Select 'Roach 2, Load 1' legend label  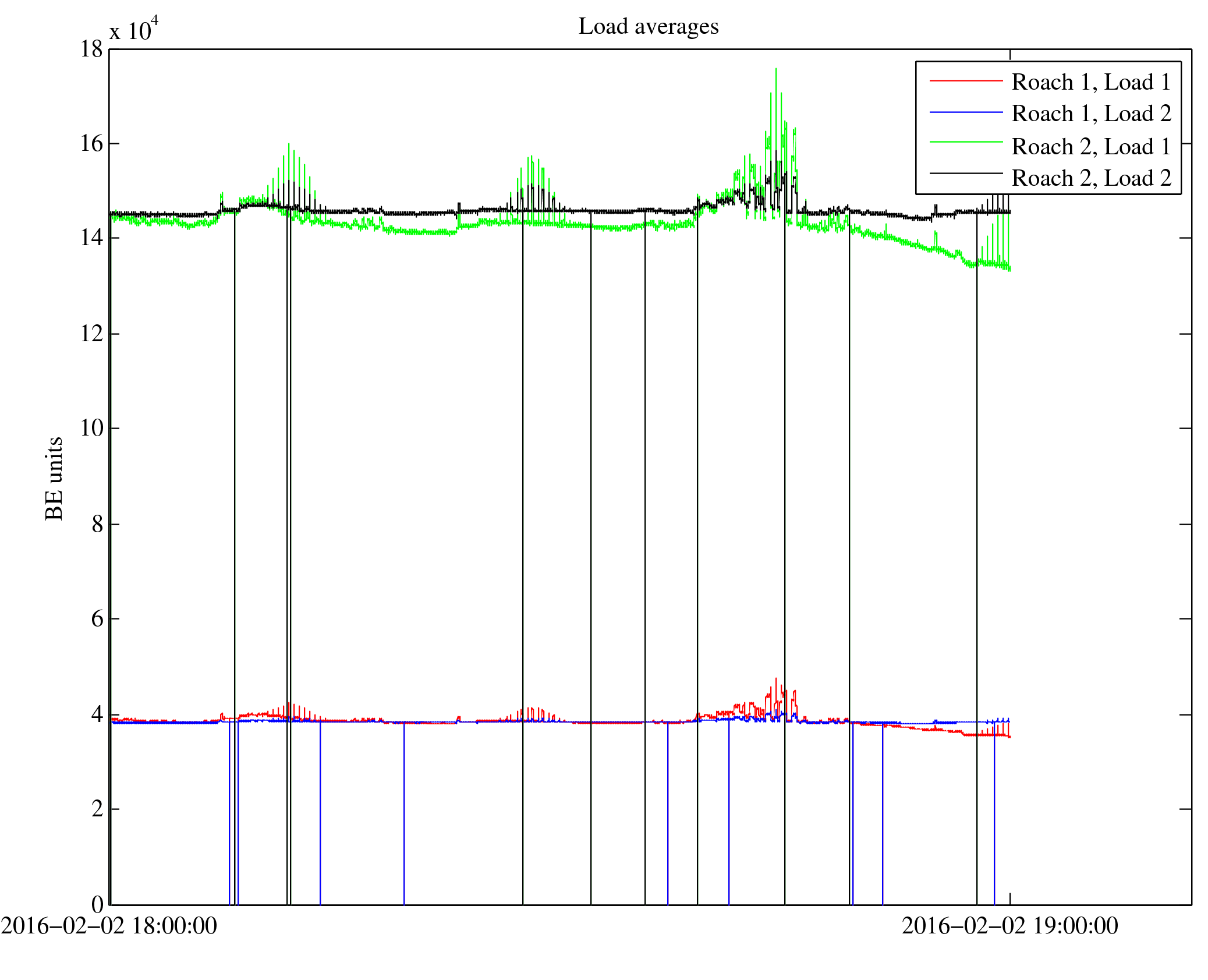[1091, 147]
